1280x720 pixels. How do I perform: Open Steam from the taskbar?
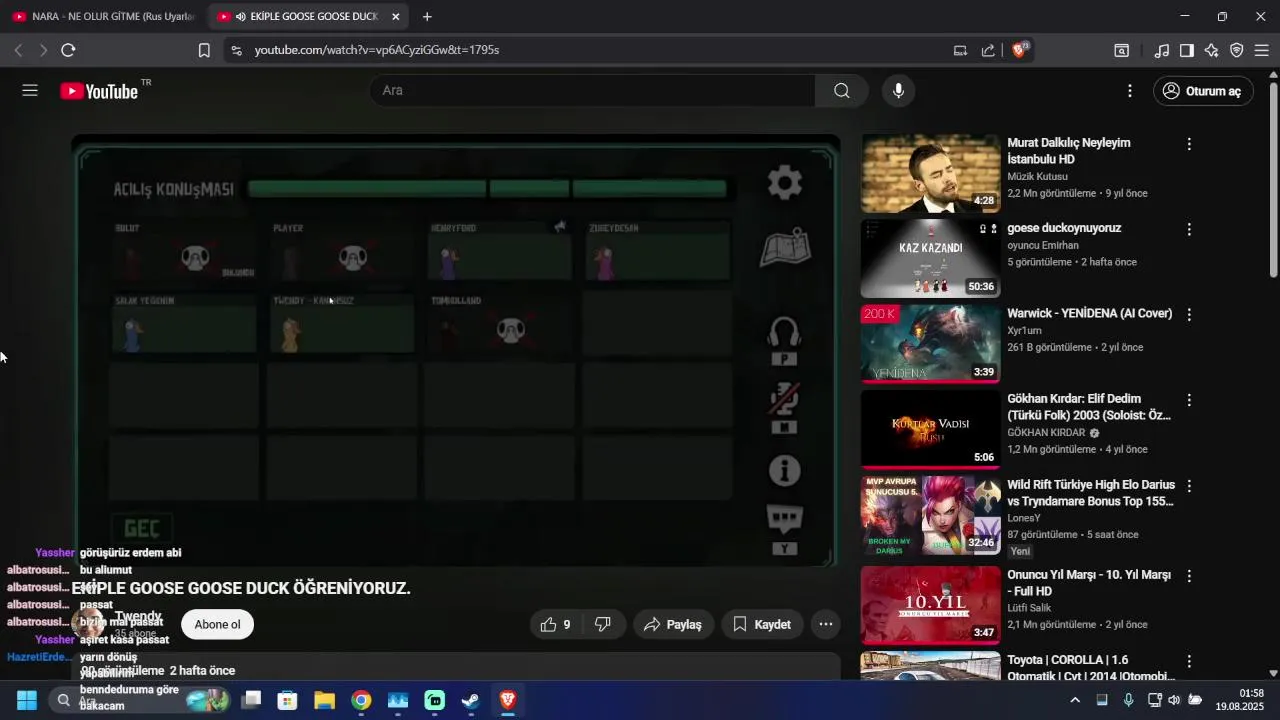click(471, 700)
